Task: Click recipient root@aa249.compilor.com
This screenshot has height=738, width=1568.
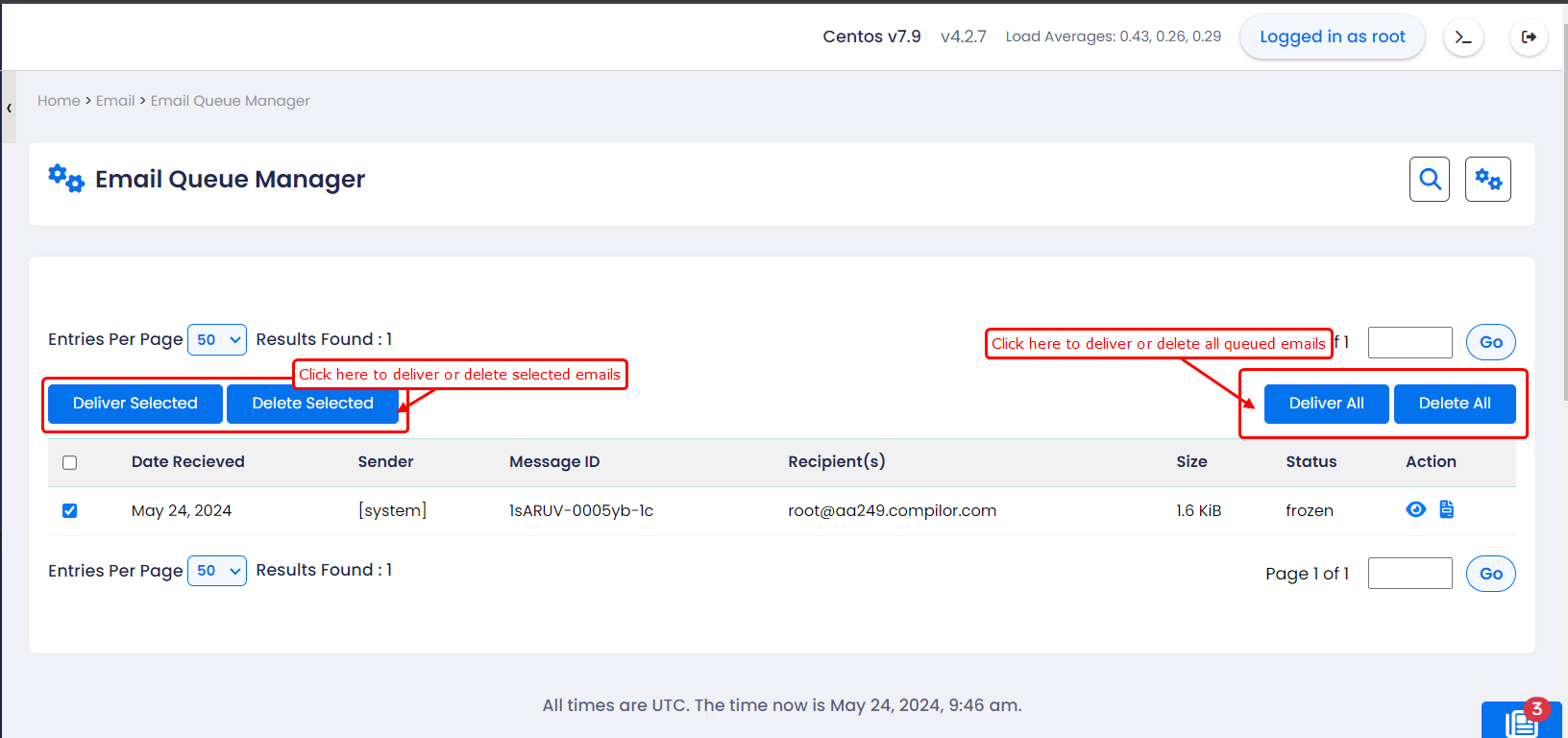Action: (x=893, y=511)
